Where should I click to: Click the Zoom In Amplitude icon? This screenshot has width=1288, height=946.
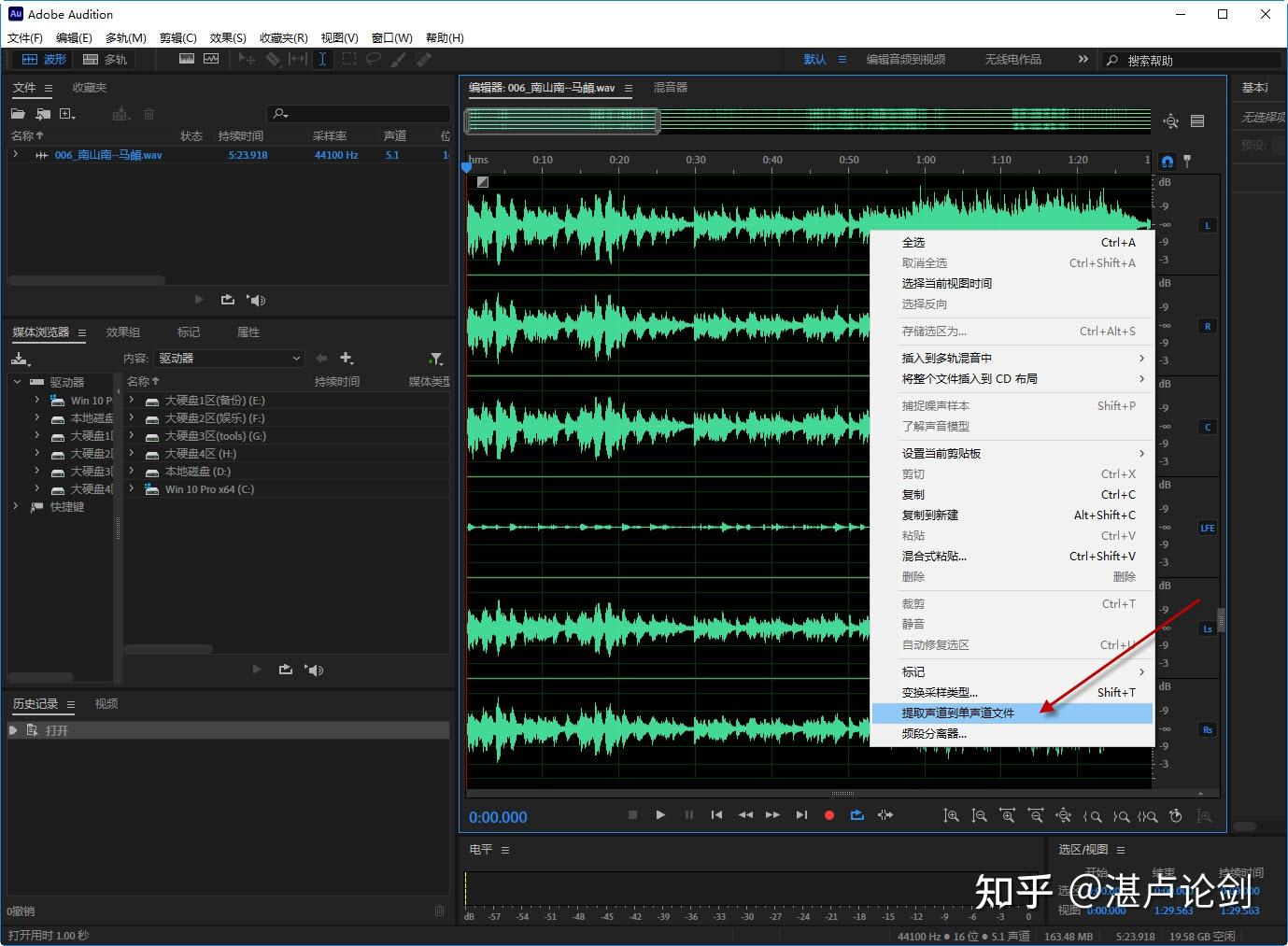(951, 815)
